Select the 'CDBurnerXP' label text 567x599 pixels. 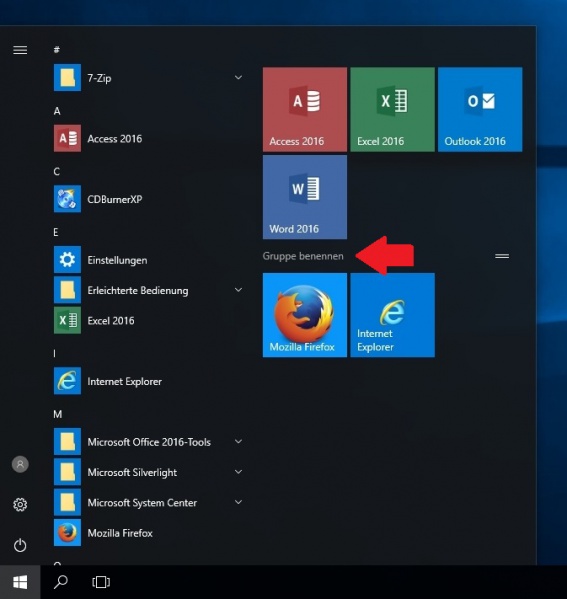115,199
